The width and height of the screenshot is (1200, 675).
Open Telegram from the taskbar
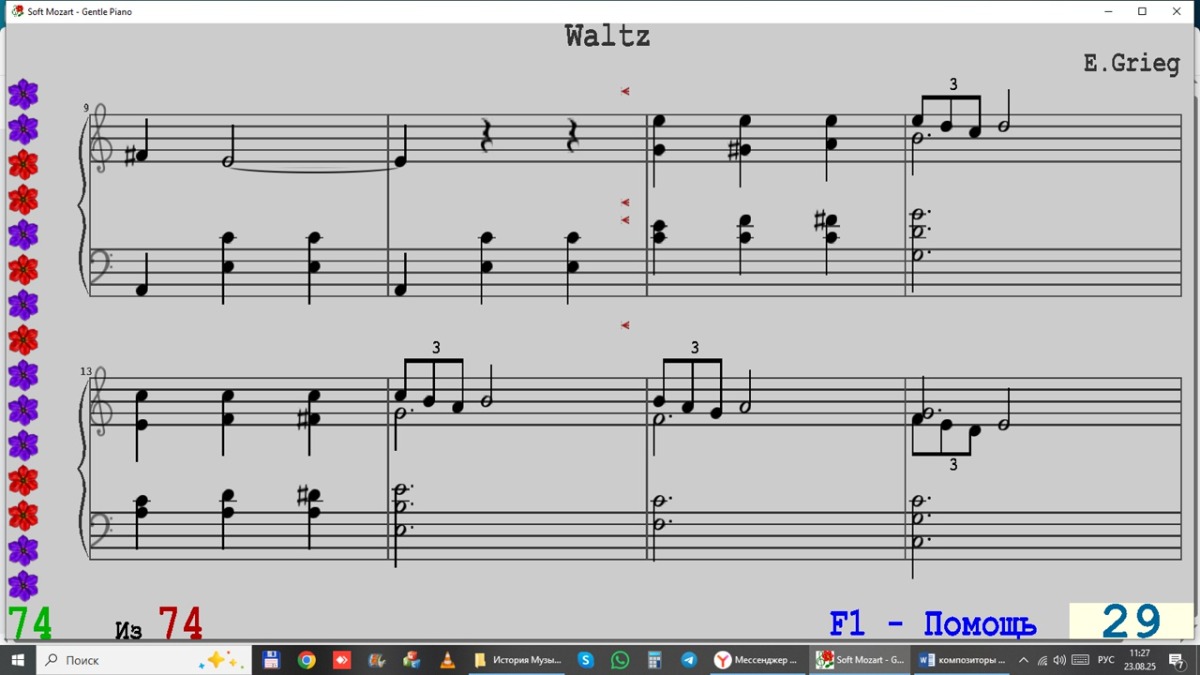click(689, 660)
